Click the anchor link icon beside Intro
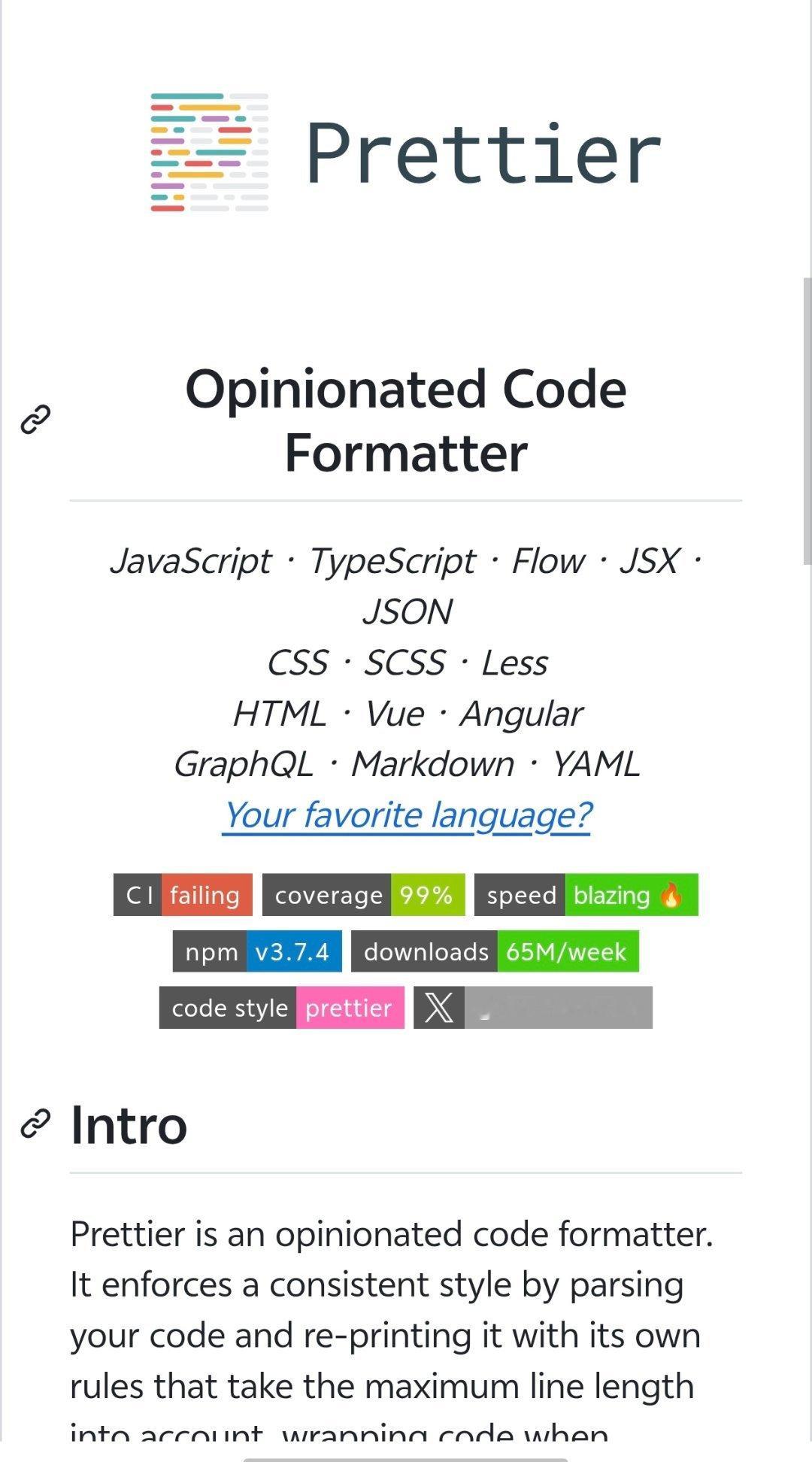The image size is (812, 1462). (x=35, y=1124)
